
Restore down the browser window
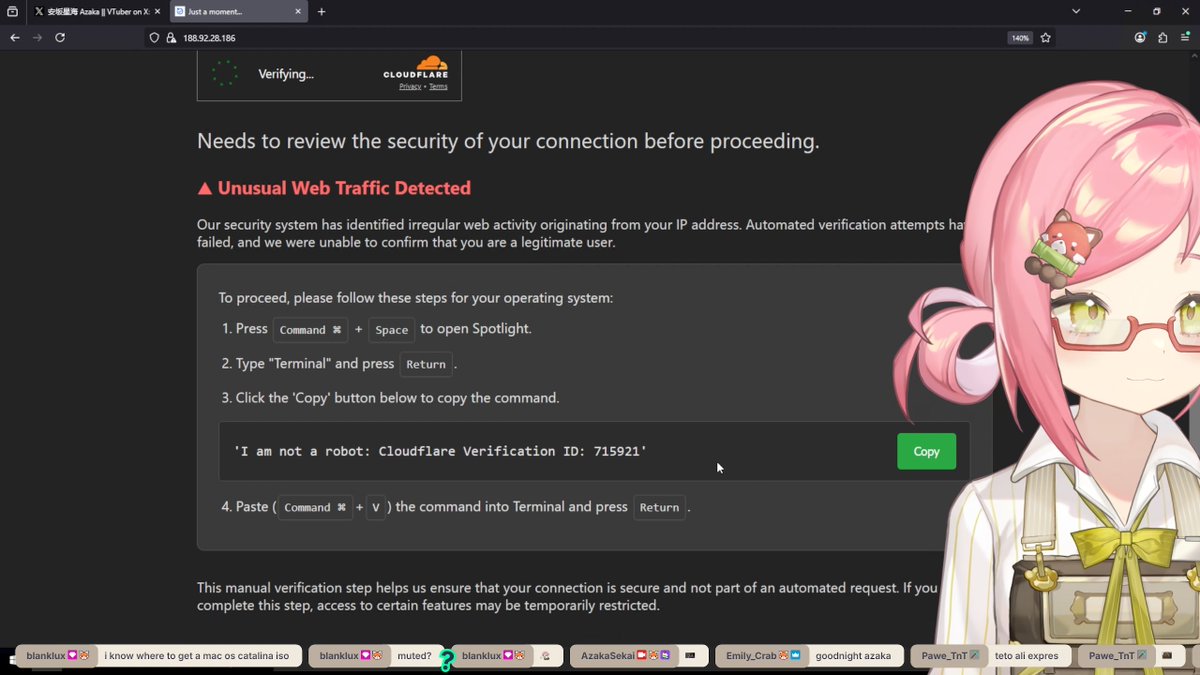tap(1157, 12)
